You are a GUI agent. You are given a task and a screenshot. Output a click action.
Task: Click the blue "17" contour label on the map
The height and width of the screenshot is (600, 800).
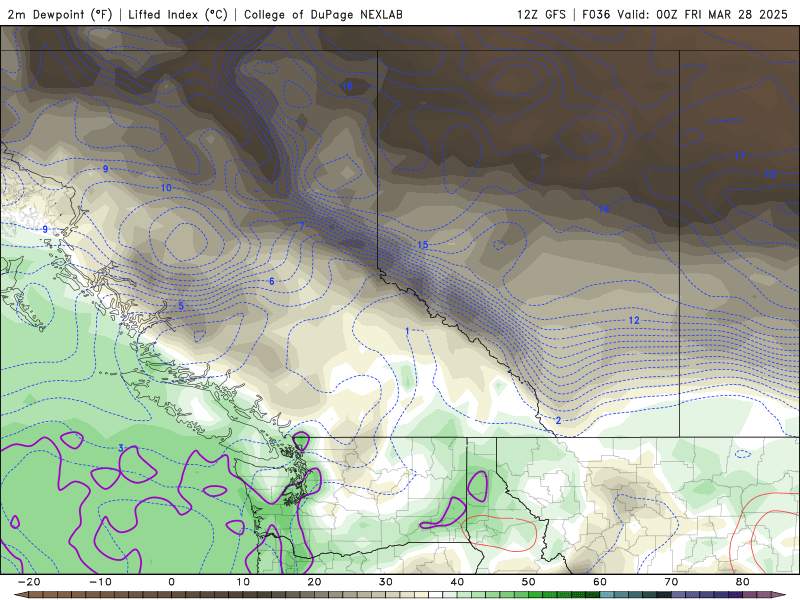pos(740,155)
